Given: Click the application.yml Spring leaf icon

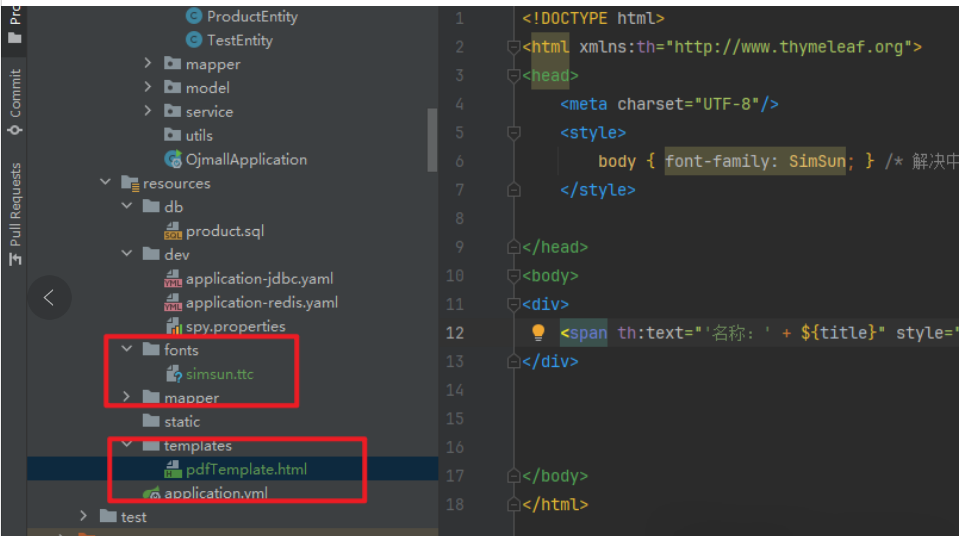Looking at the screenshot, I should pos(151,493).
